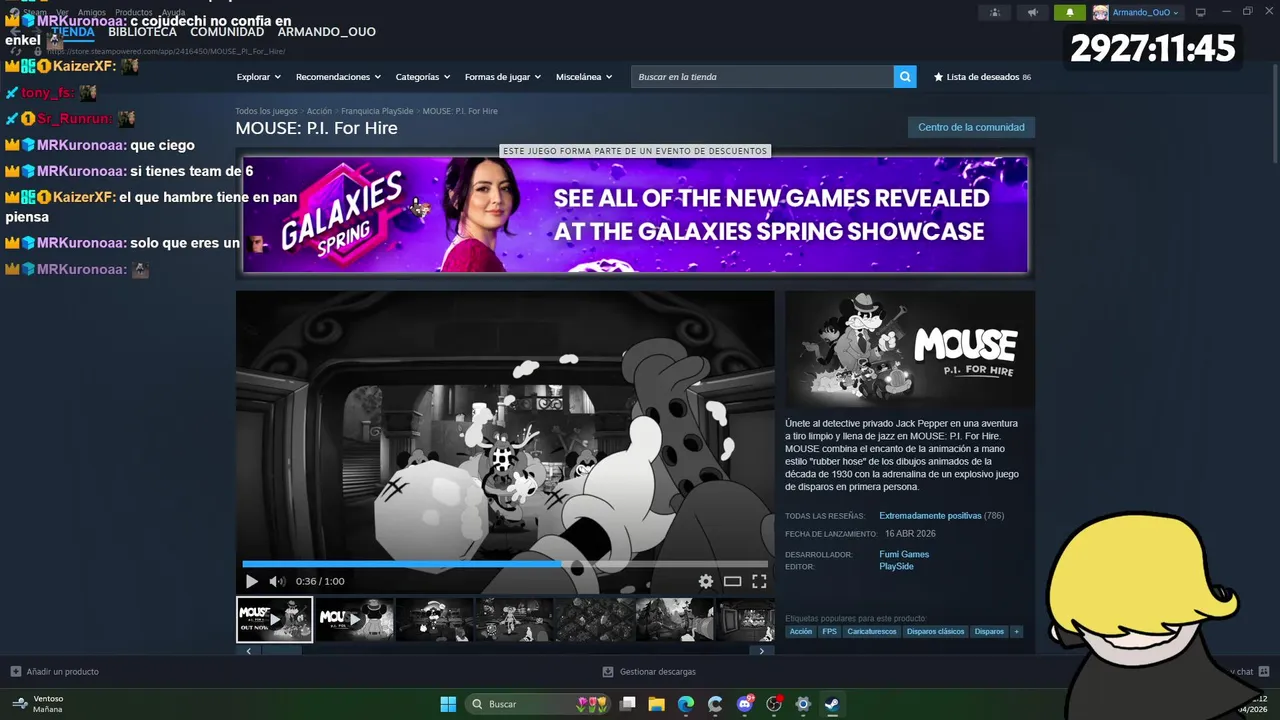This screenshot has width=1280, height=720.
Task: Select the third media thumbnail
Action: click(x=434, y=620)
